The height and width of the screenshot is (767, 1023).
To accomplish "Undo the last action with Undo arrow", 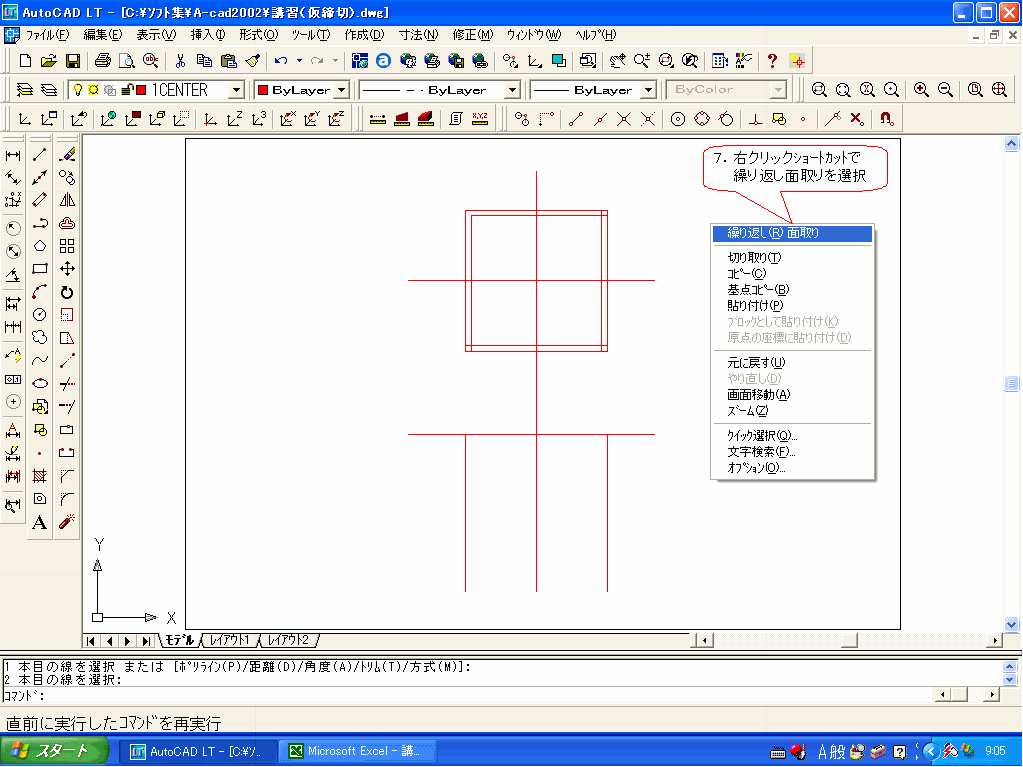I will pyautogui.click(x=281, y=61).
